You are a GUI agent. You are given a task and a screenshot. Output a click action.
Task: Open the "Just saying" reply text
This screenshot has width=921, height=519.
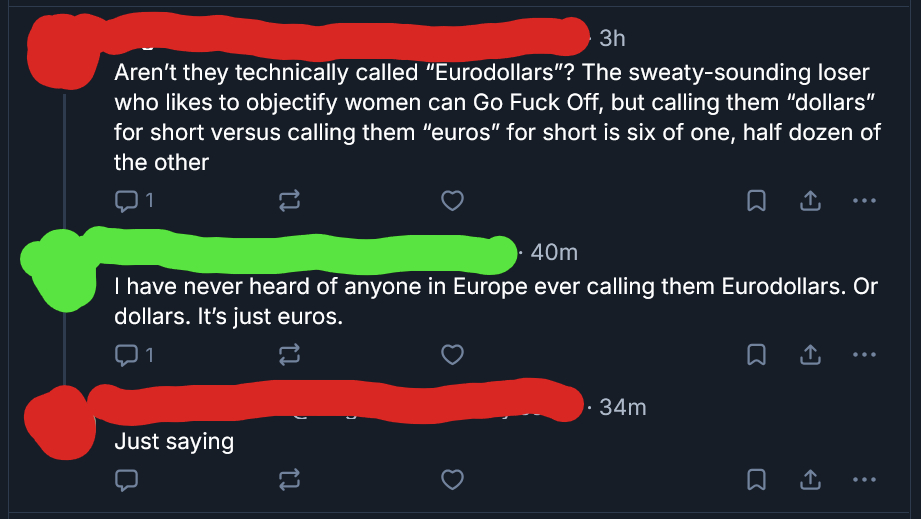click(174, 441)
